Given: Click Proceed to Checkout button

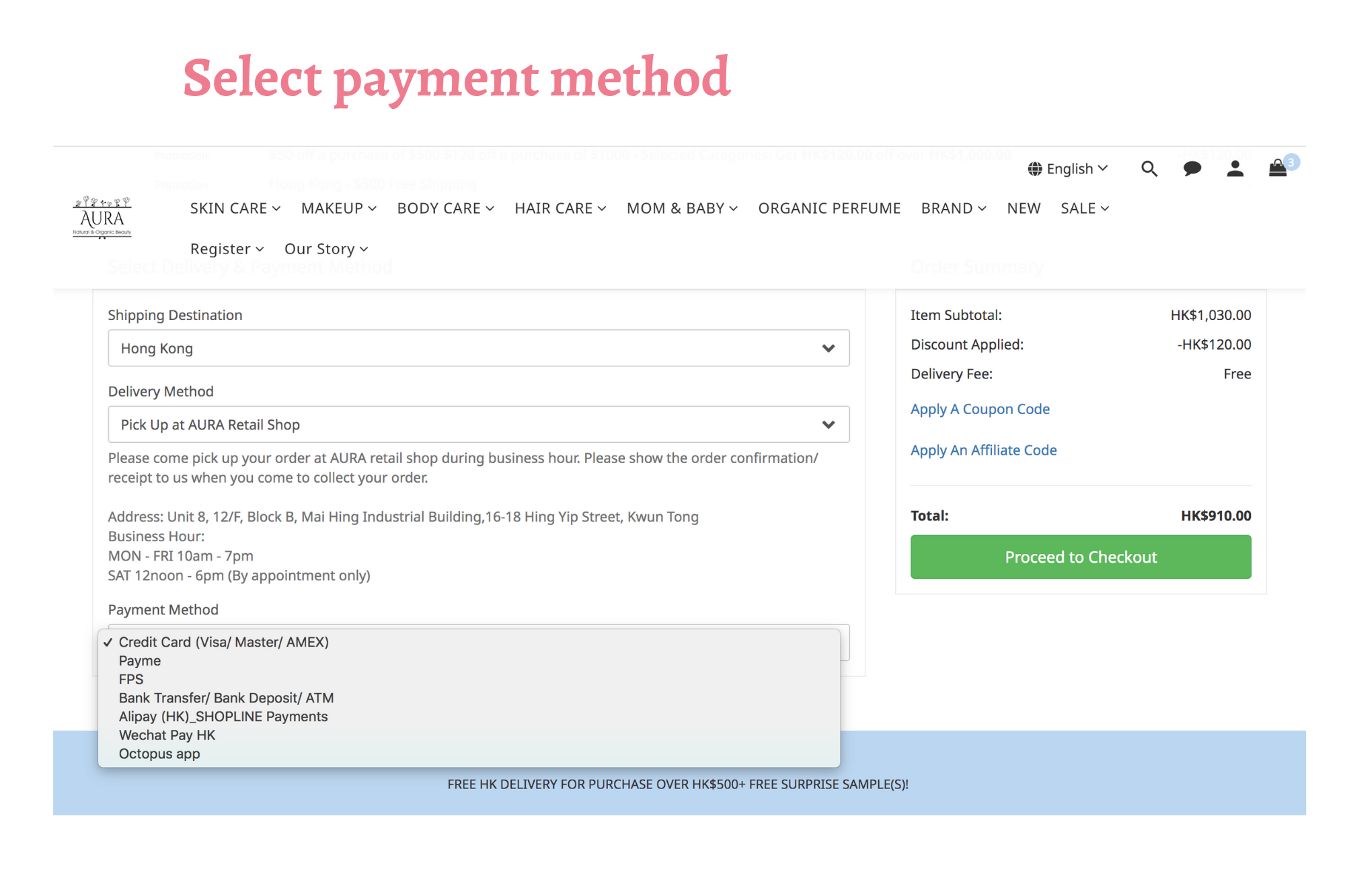Looking at the screenshot, I should pyautogui.click(x=1081, y=557).
